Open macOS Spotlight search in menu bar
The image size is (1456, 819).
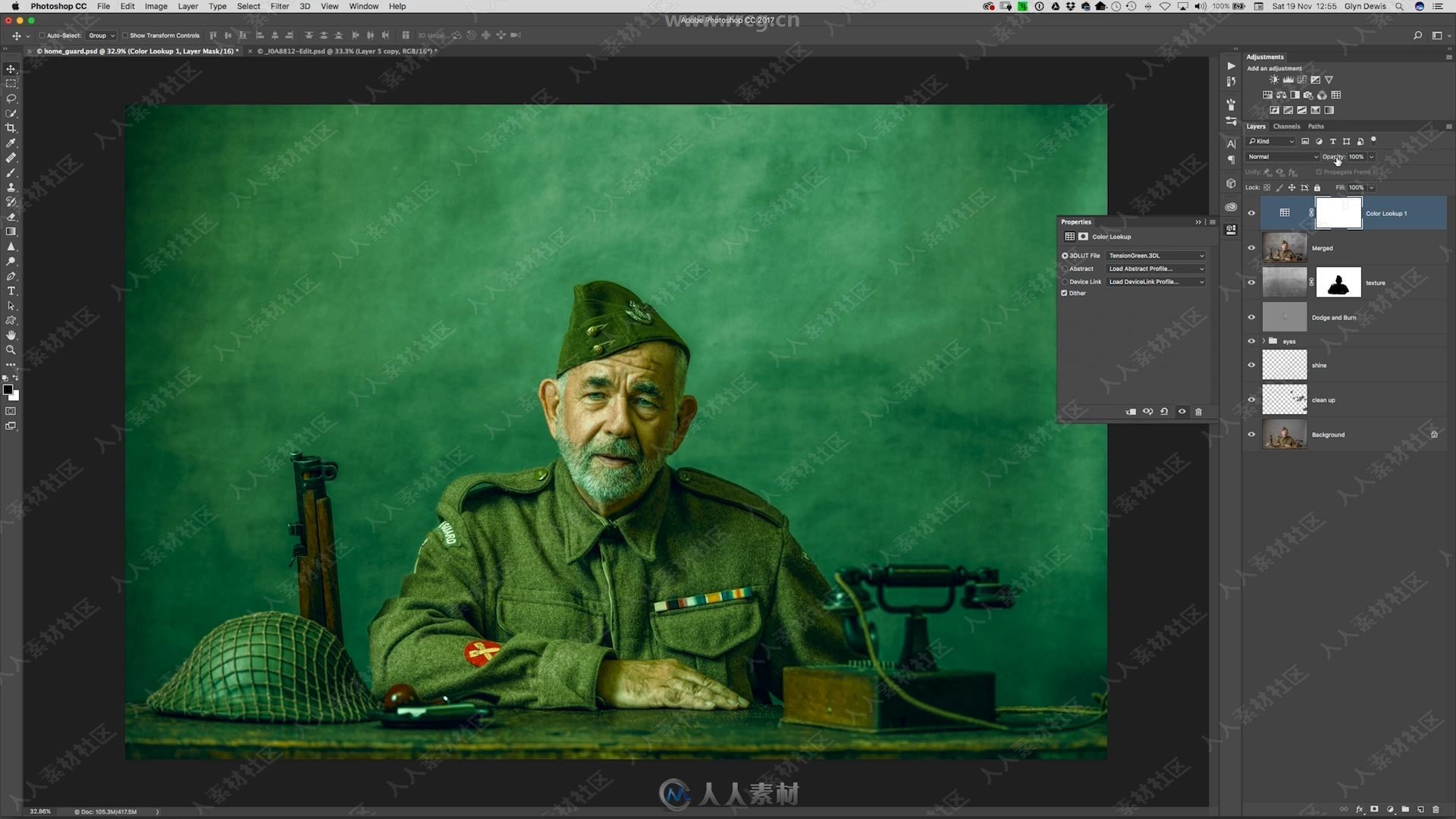coord(1399,6)
